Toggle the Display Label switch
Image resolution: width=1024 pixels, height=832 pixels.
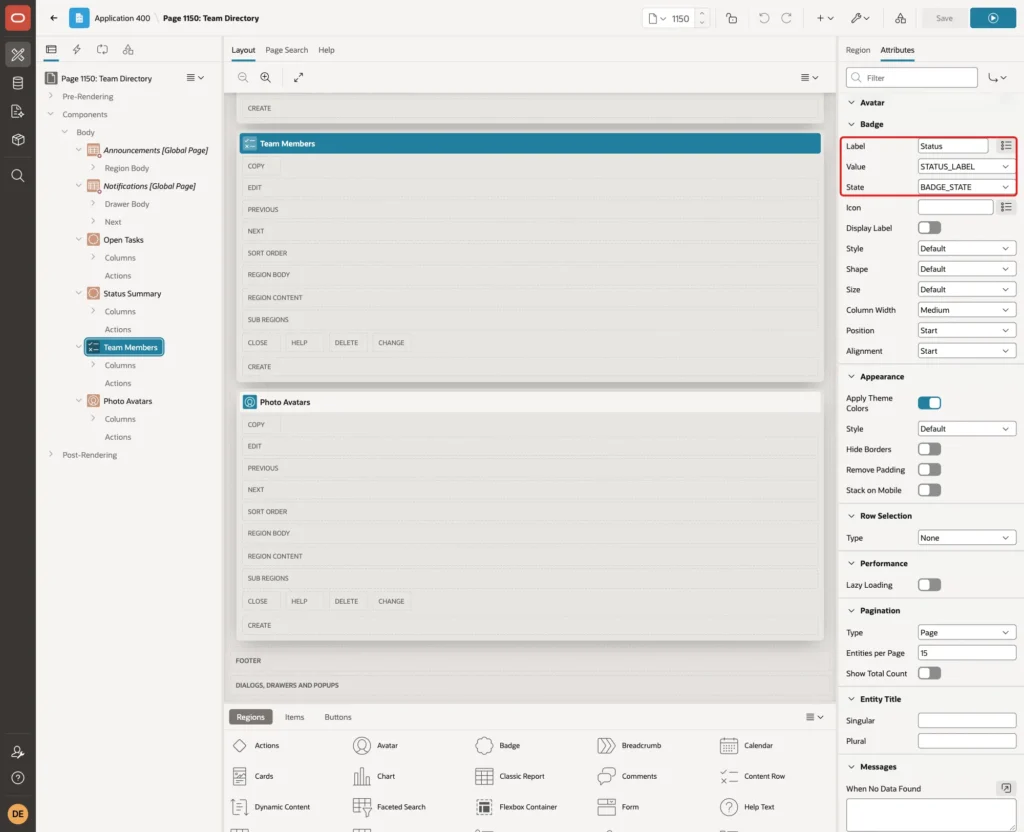coord(929,228)
